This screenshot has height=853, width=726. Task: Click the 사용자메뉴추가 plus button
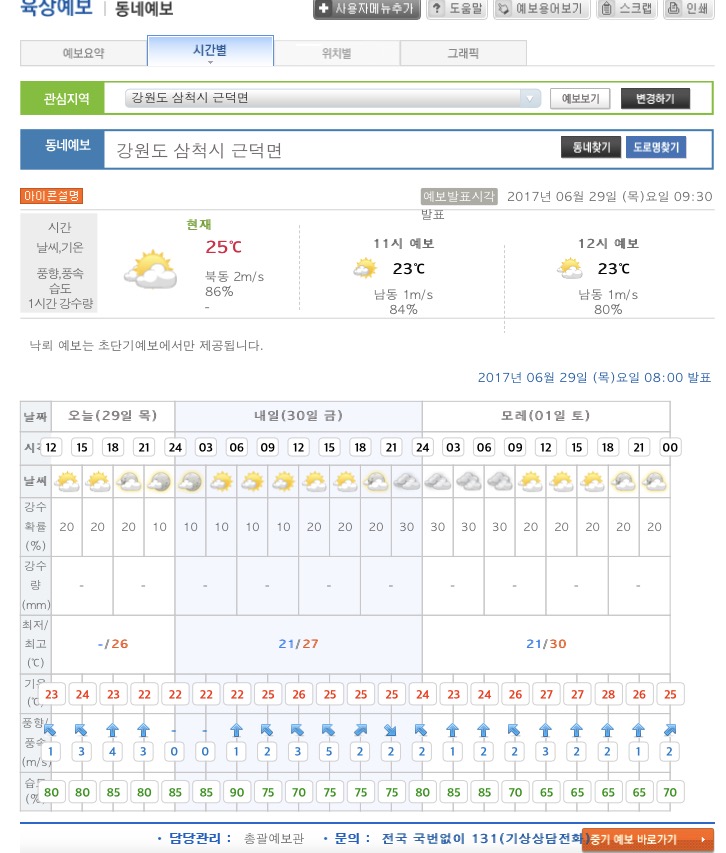click(x=365, y=9)
